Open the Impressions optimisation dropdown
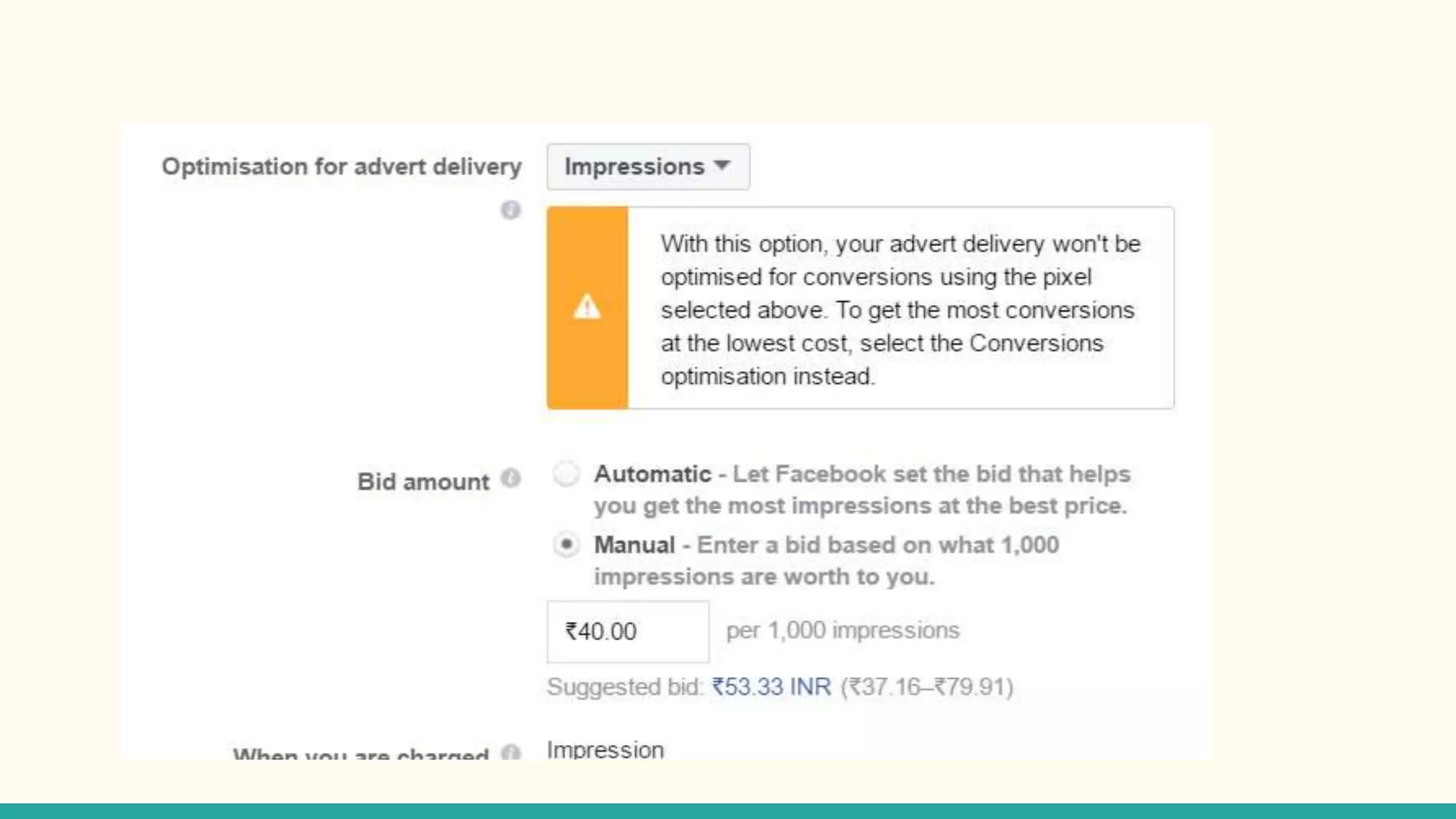The width and height of the screenshot is (1456, 819). coord(648,167)
